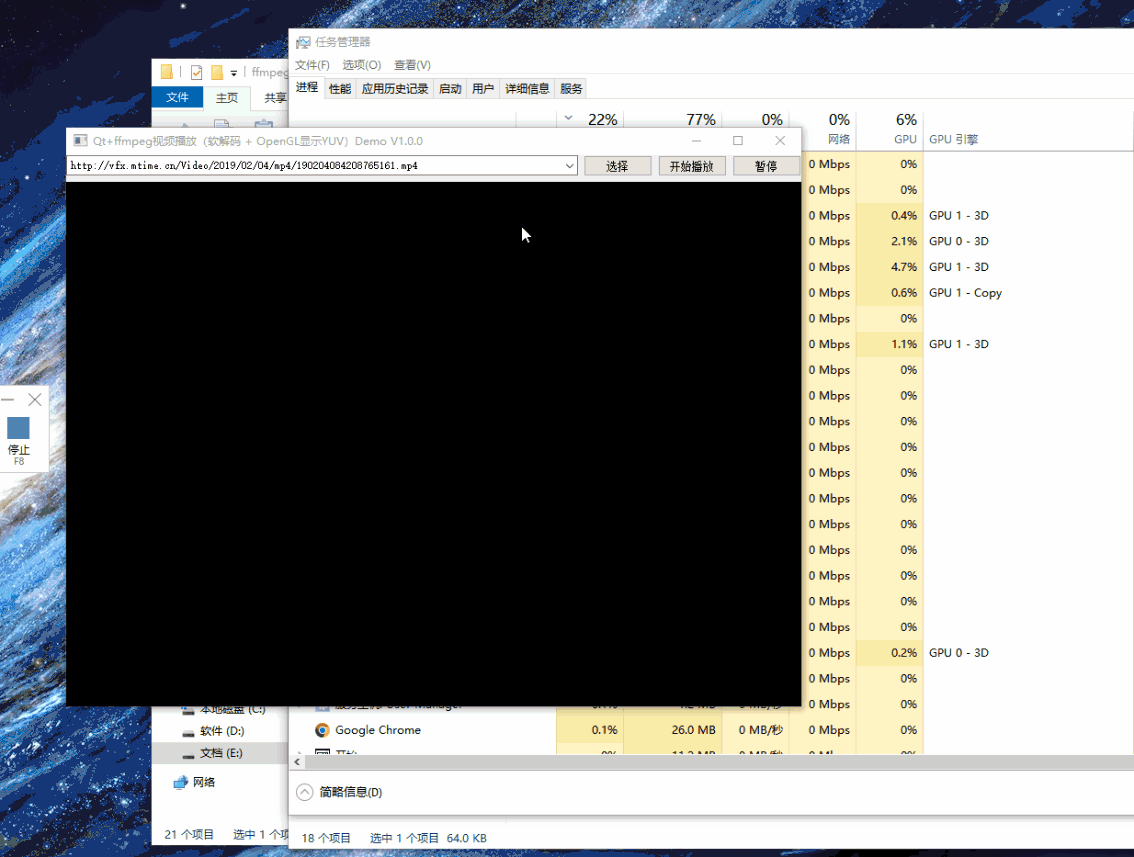Screen dimensions: 1134x857
Task: Click the blue stop recording square icon
Action: click(18, 428)
